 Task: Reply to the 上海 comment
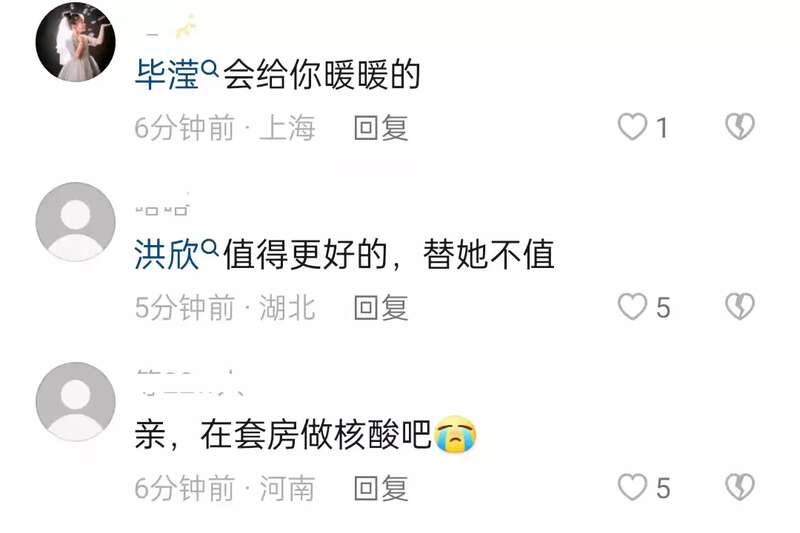coord(381,128)
